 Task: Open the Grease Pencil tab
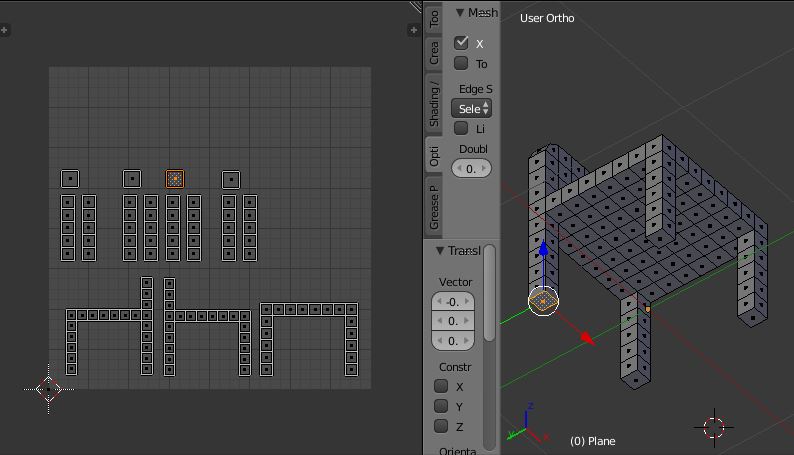coord(434,207)
